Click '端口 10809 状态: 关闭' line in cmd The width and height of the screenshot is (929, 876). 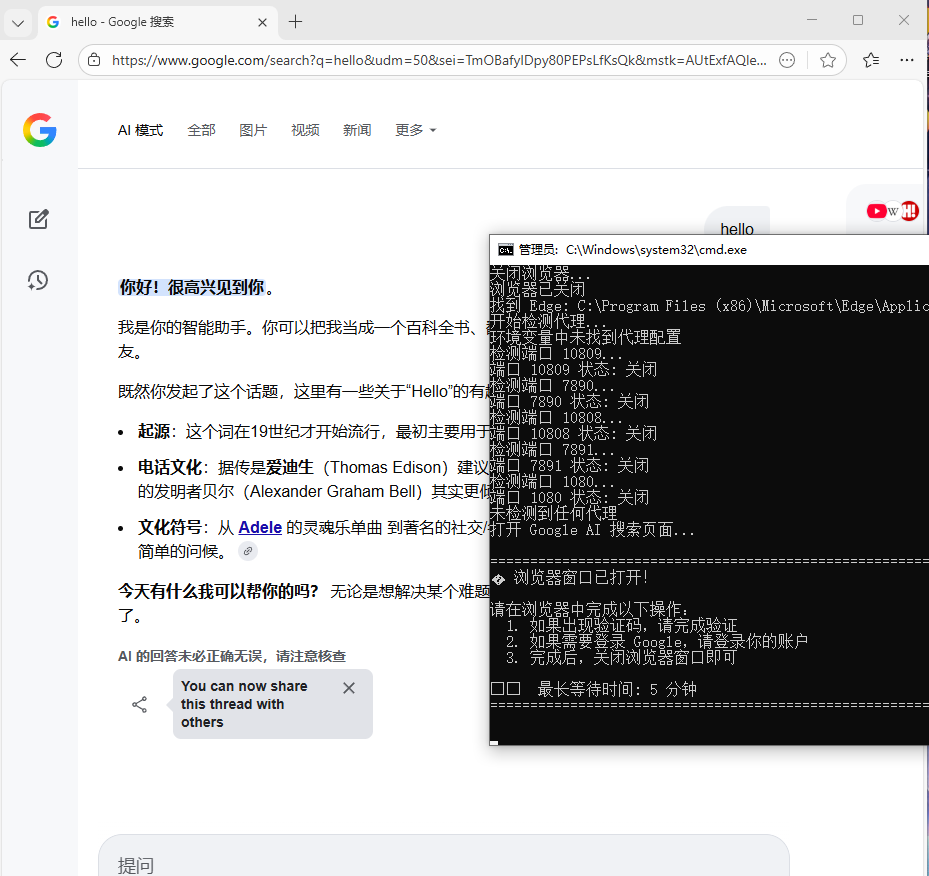[574, 370]
